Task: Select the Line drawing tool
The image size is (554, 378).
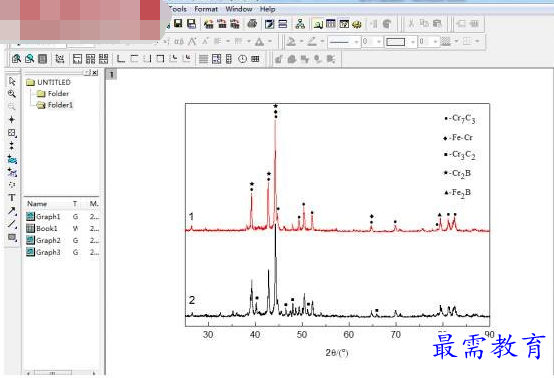Action: (12, 224)
